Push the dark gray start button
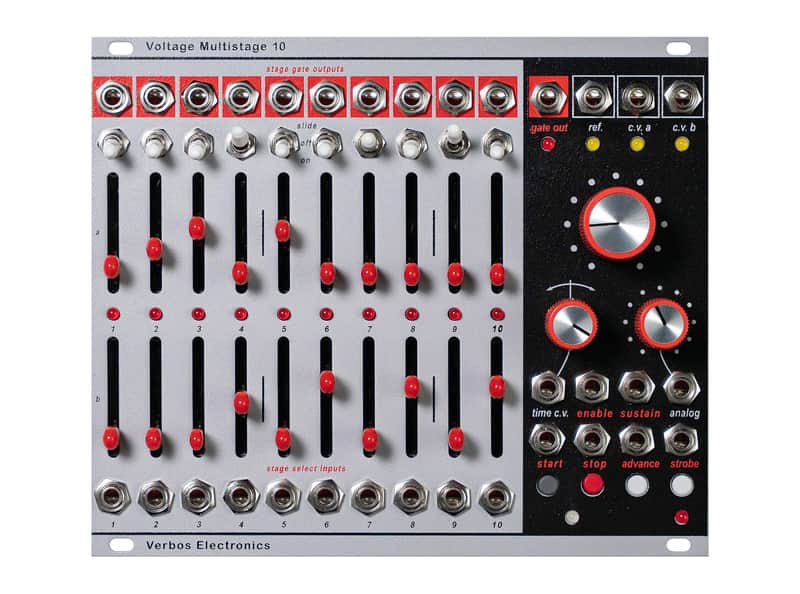Screen dimensions: 800x594 click(547, 485)
